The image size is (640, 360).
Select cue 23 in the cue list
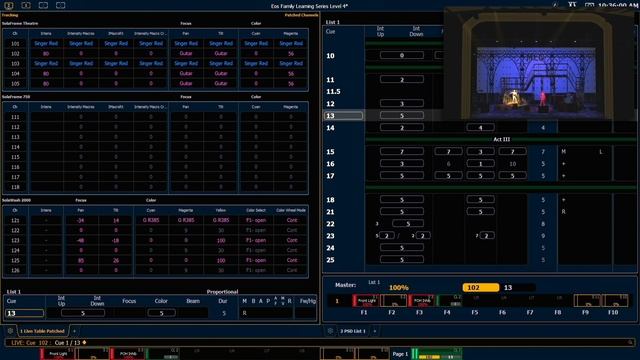(x=330, y=236)
